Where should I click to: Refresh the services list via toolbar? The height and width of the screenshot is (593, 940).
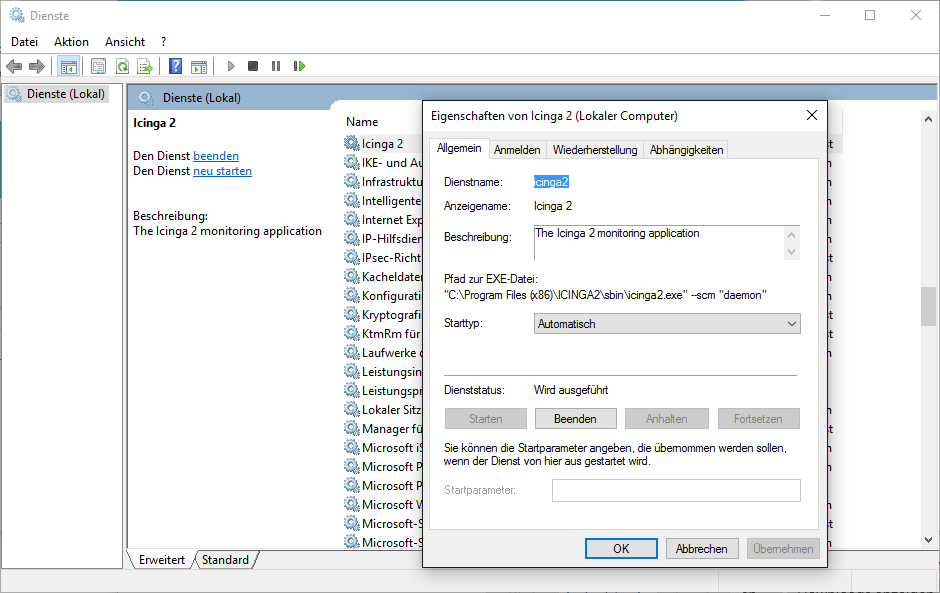coord(122,66)
